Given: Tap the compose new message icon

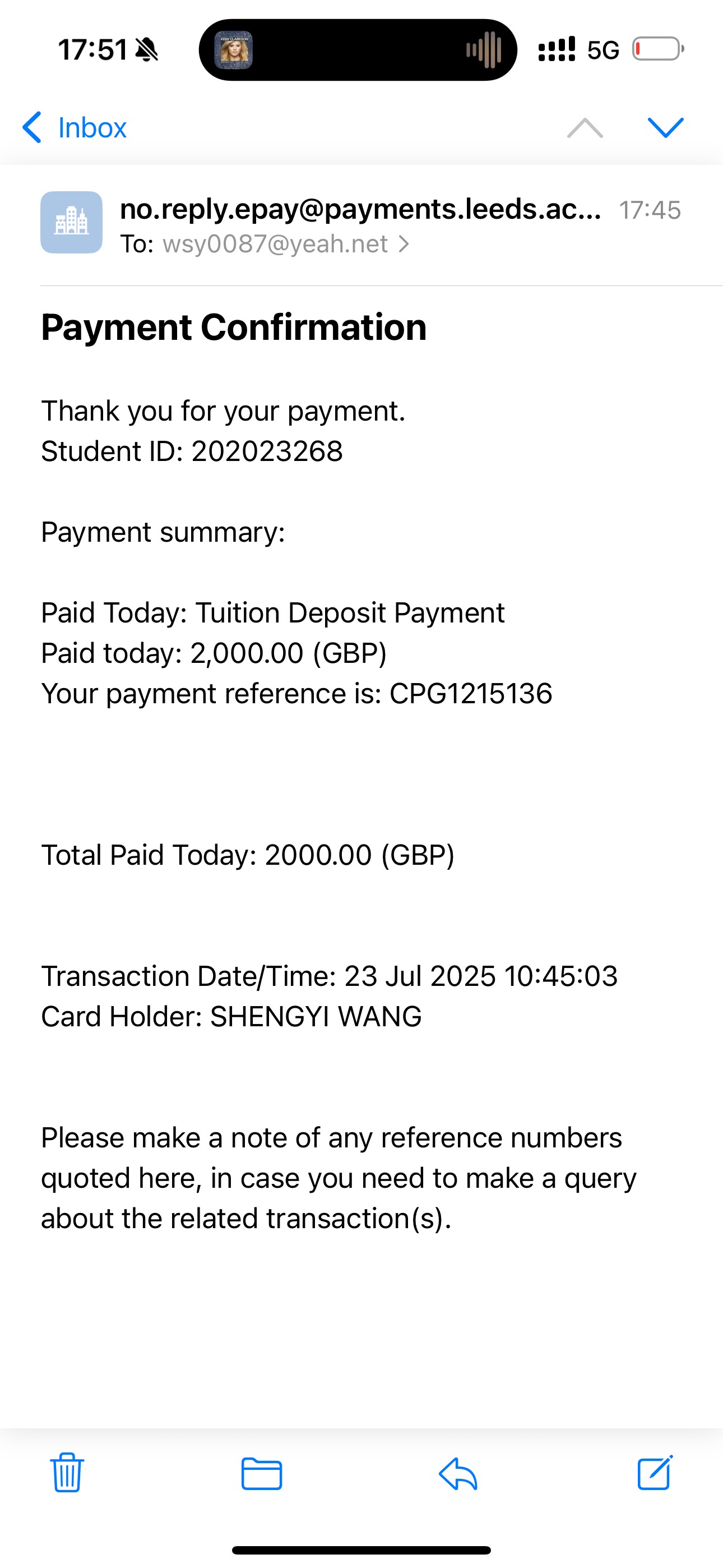Looking at the screenshot, I should click(655, 1473).
